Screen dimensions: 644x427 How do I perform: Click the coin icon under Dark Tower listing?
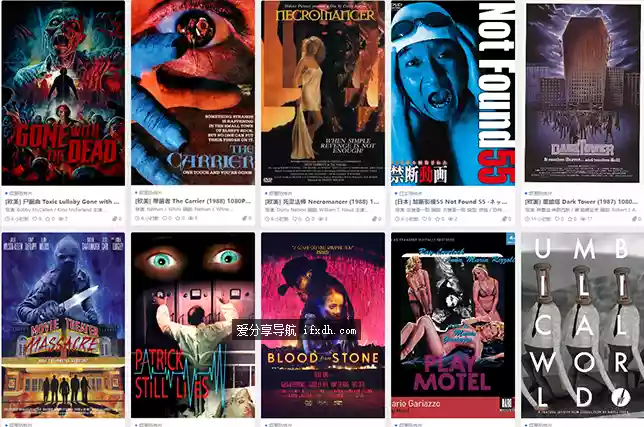click(635, 219)
